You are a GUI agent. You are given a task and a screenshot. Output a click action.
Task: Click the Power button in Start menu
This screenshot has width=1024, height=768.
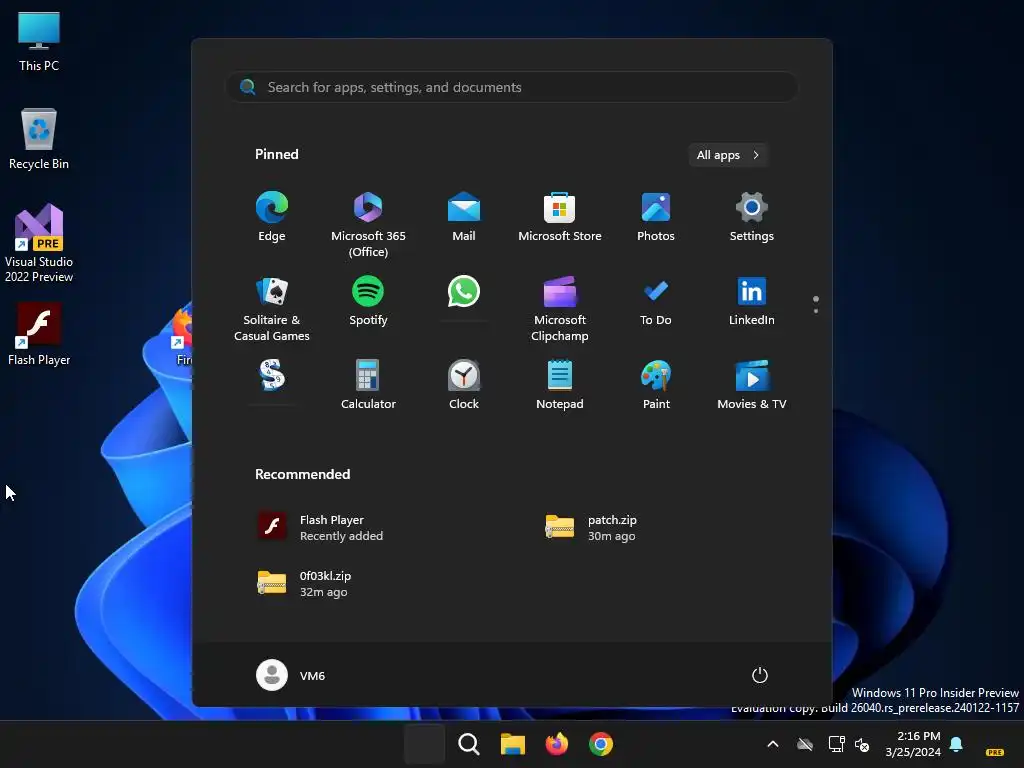(x=760, y=675)
